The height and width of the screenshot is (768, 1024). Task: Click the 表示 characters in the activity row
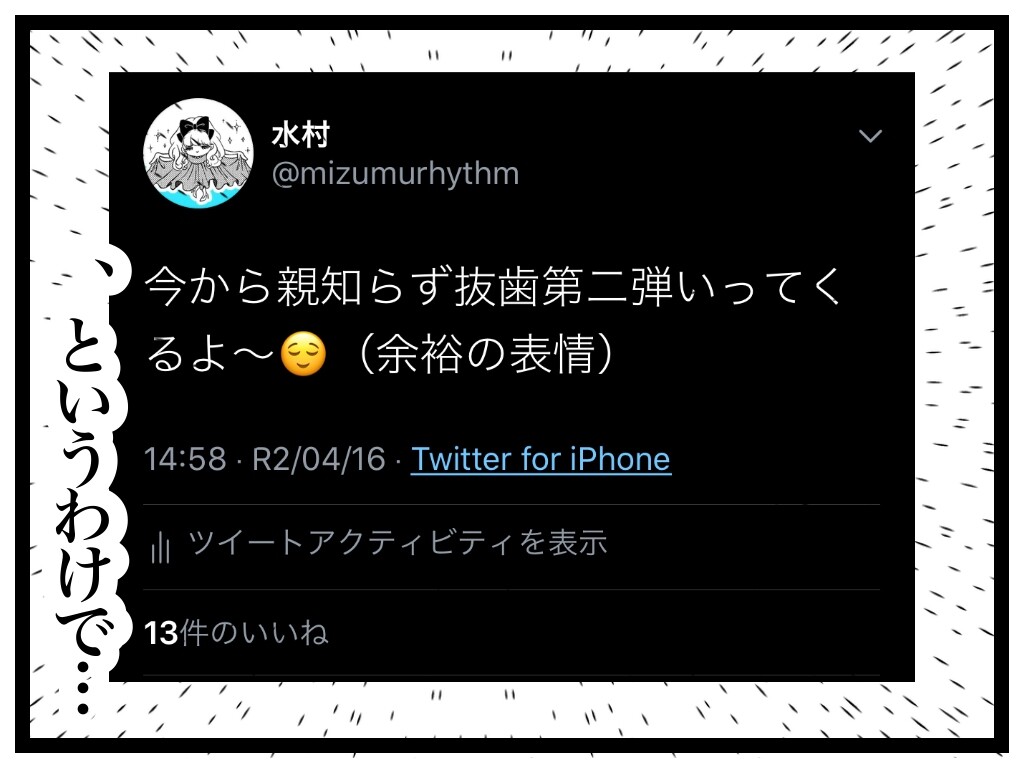578,543
